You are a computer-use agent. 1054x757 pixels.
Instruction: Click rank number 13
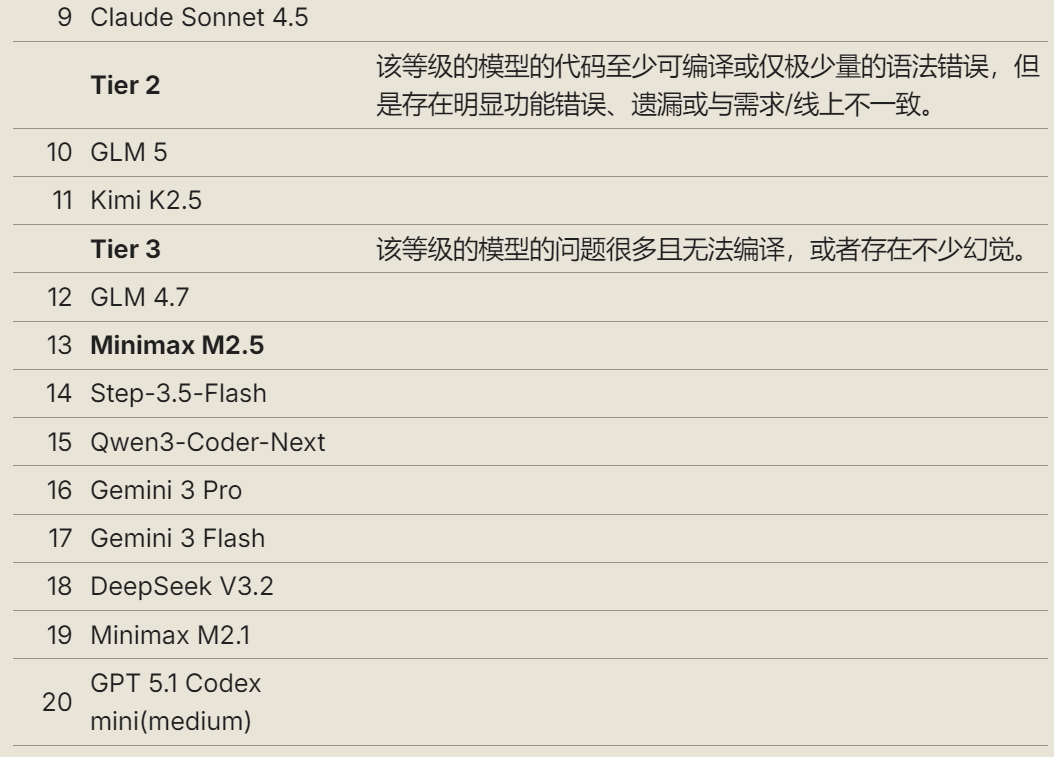pyautogui.click(x=59, y=346)
